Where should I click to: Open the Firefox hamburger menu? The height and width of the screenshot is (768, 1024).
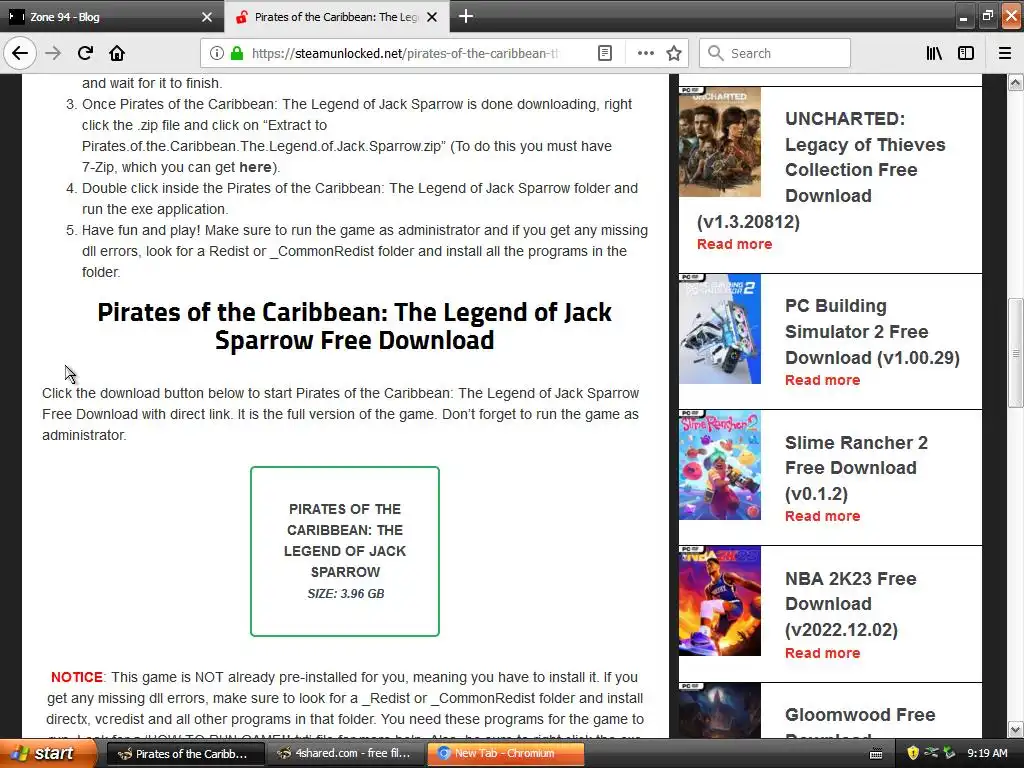coord(1005,53)
